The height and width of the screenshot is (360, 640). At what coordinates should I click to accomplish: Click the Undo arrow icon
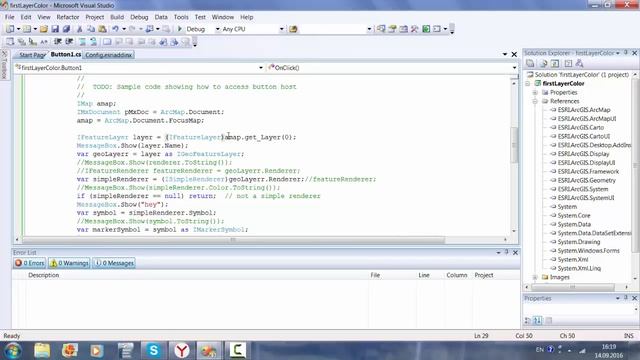[116, 29]
